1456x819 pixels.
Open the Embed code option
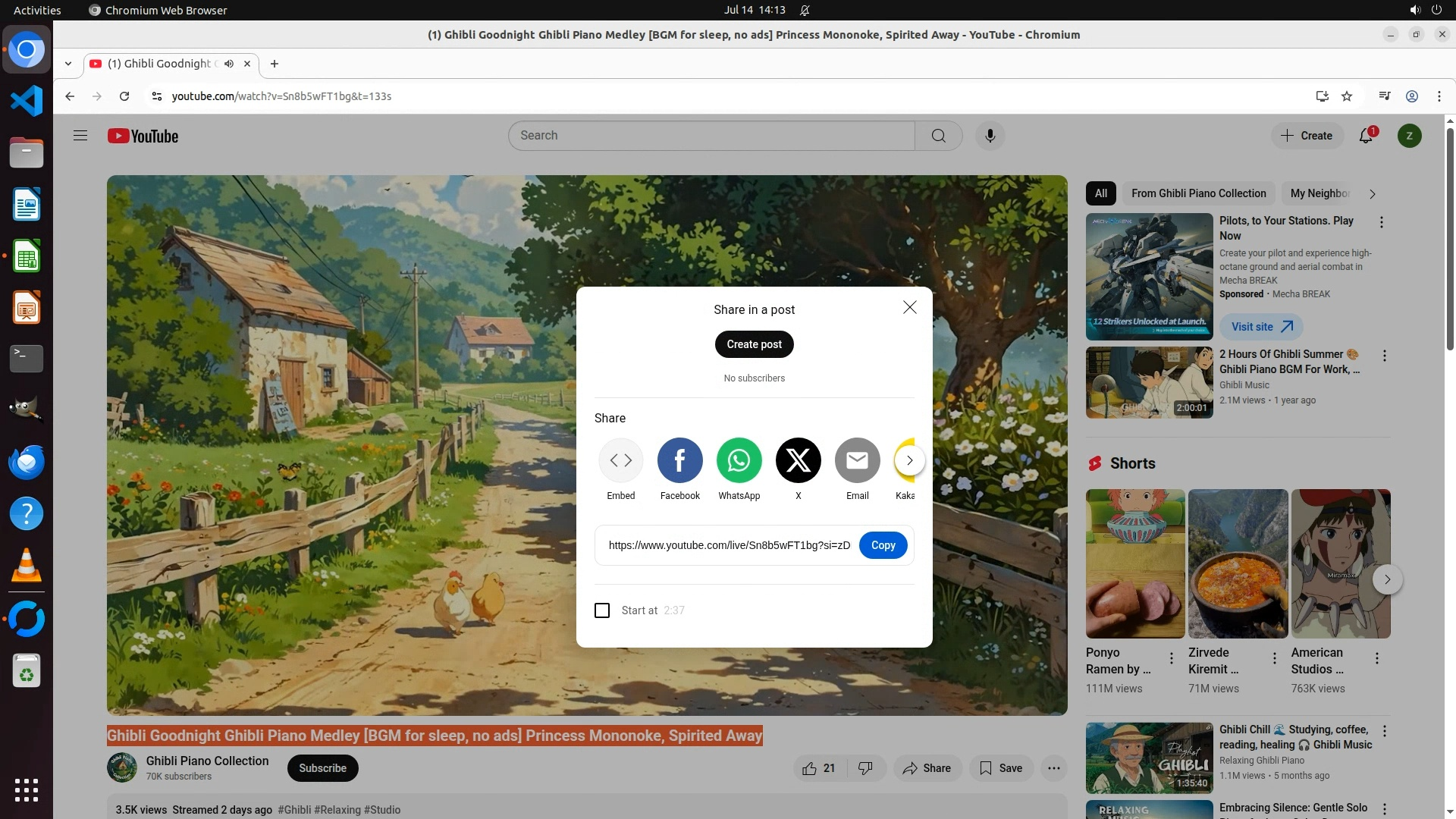coord(620,460)
